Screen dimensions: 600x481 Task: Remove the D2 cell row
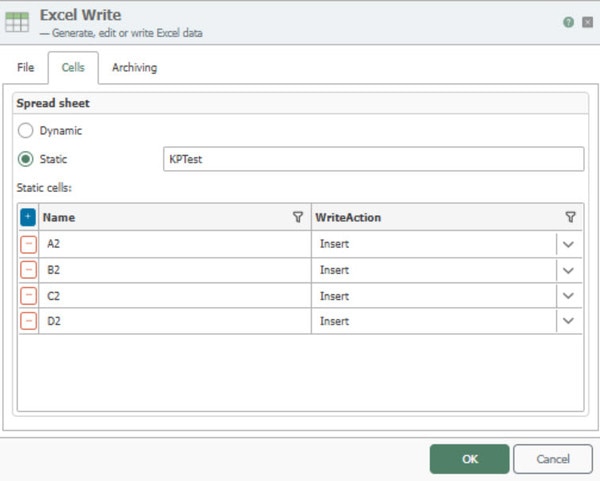coord(29,321)
